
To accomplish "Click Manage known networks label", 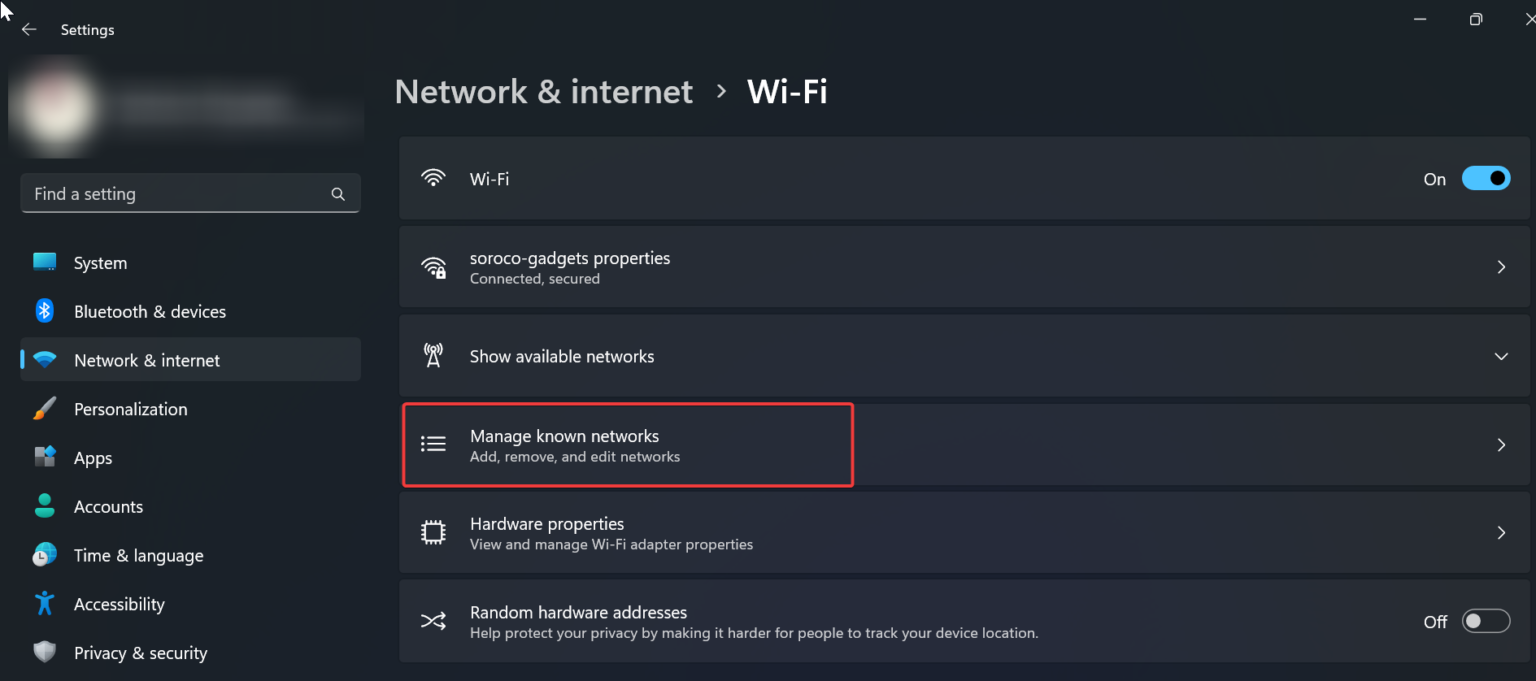I will tap(564, 436).
